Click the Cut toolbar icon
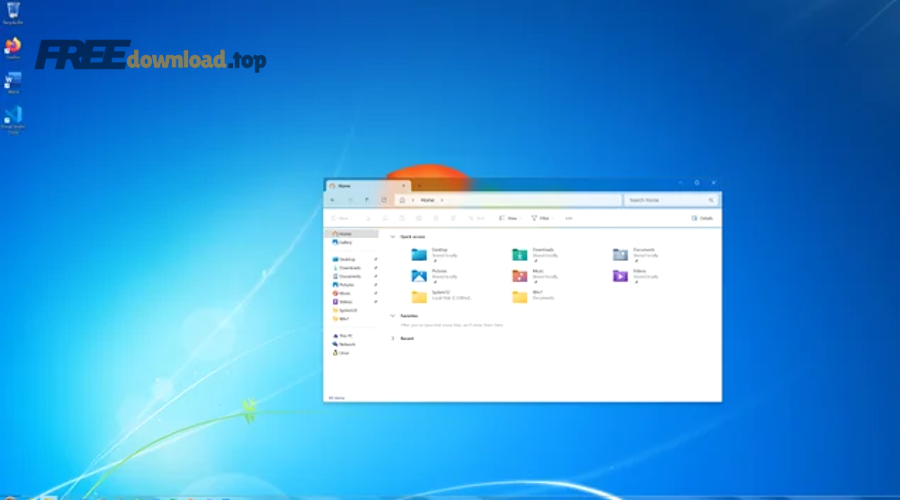Image resolution: width=900 pixels, height=500 pixels. pos(368,219)
